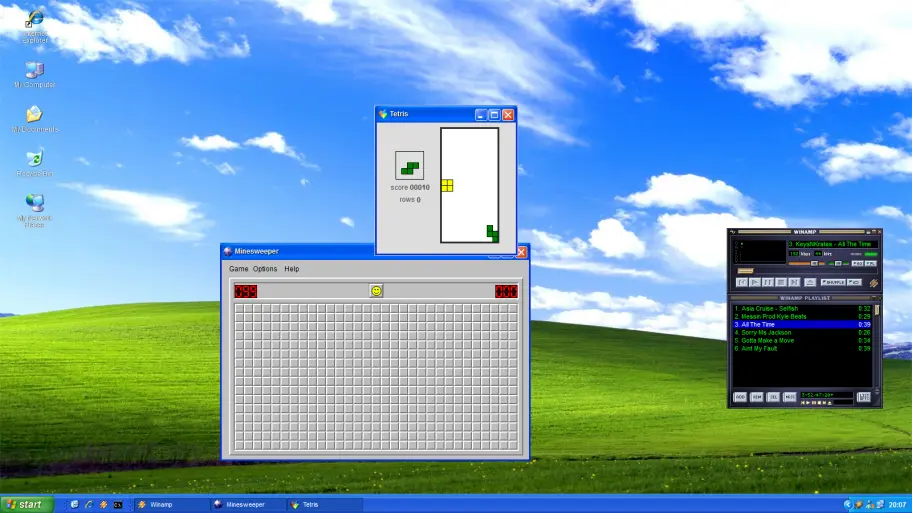The width and height of the screenshot is (912, 513).
Task: Select playlist track Aint My Fault
Action: point(802,348)
